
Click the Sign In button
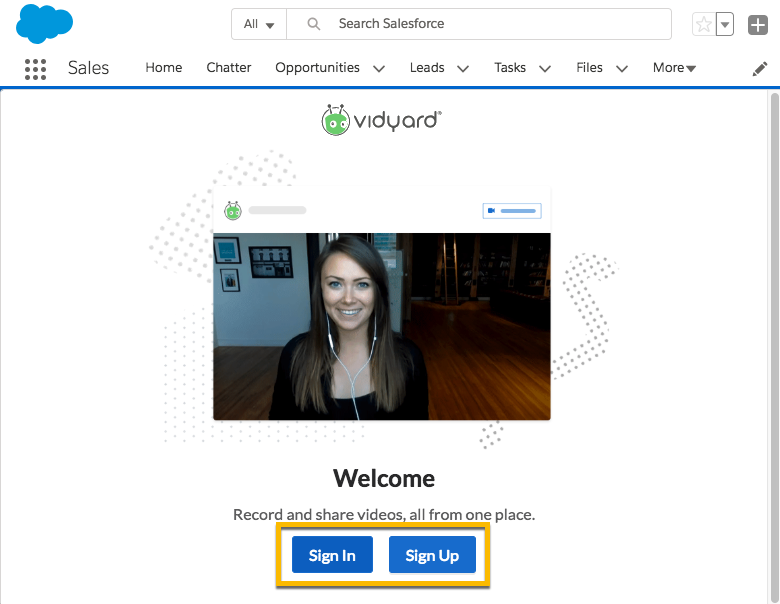pos(332,555)
